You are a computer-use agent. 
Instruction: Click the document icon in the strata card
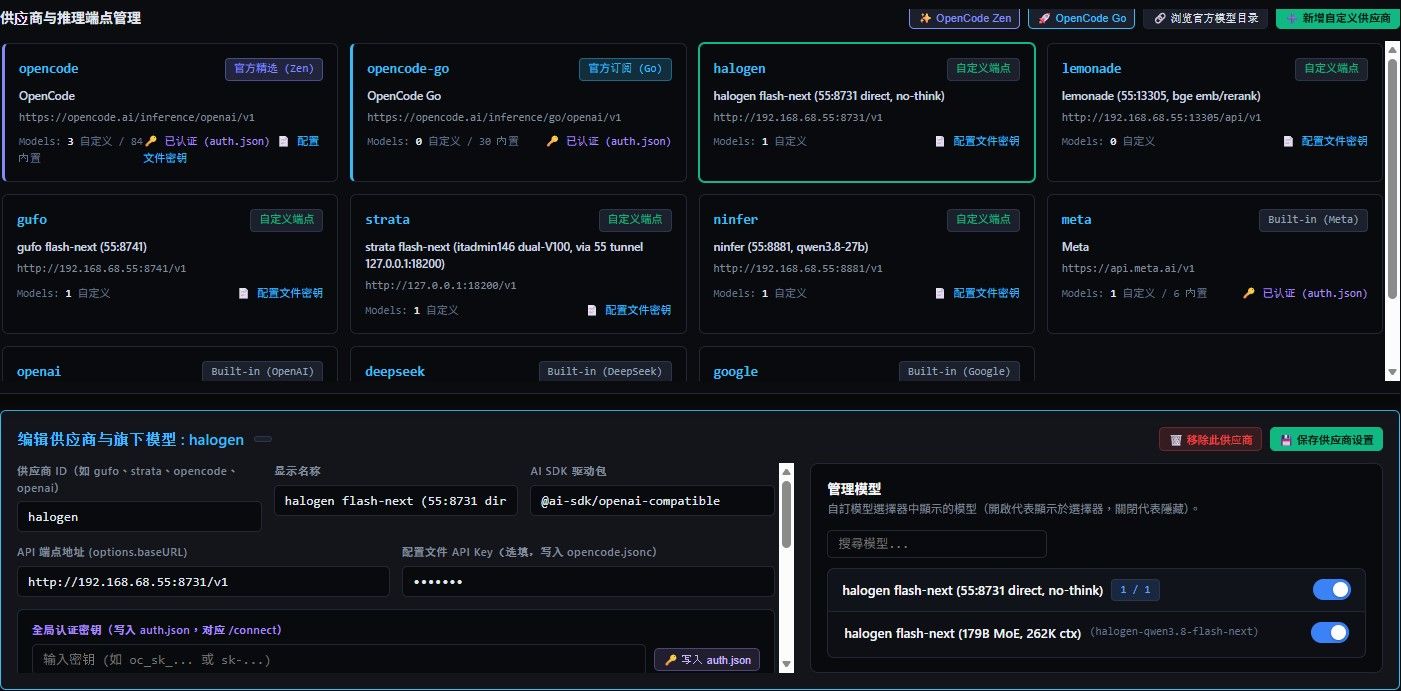tap(592, 310)
